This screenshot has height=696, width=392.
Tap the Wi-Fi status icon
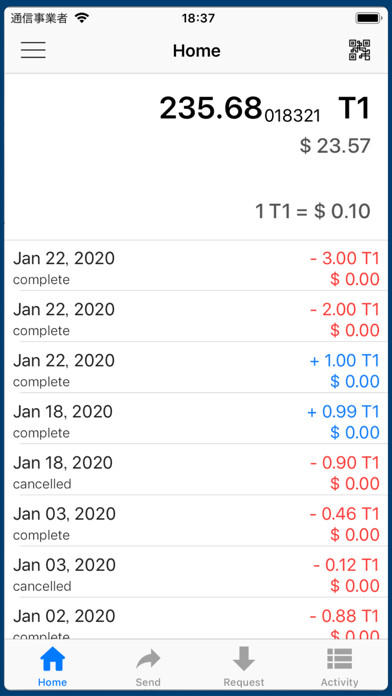[82, 18]
